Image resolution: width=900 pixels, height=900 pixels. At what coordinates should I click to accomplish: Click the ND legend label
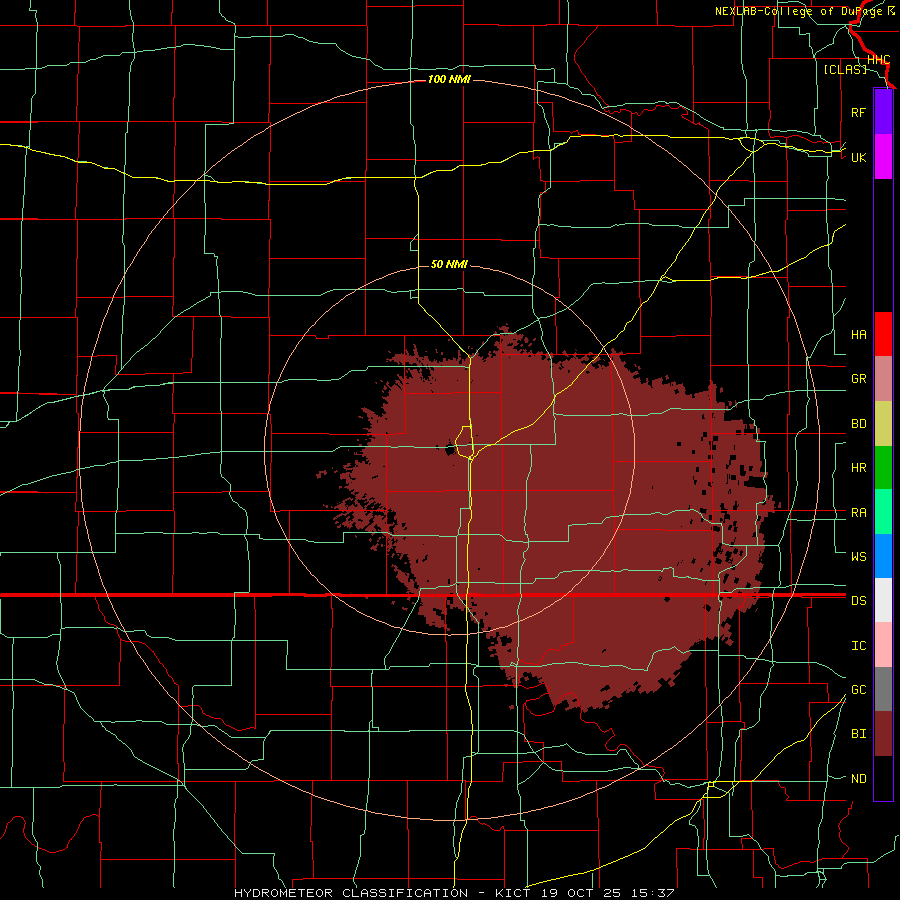point(858,779)
